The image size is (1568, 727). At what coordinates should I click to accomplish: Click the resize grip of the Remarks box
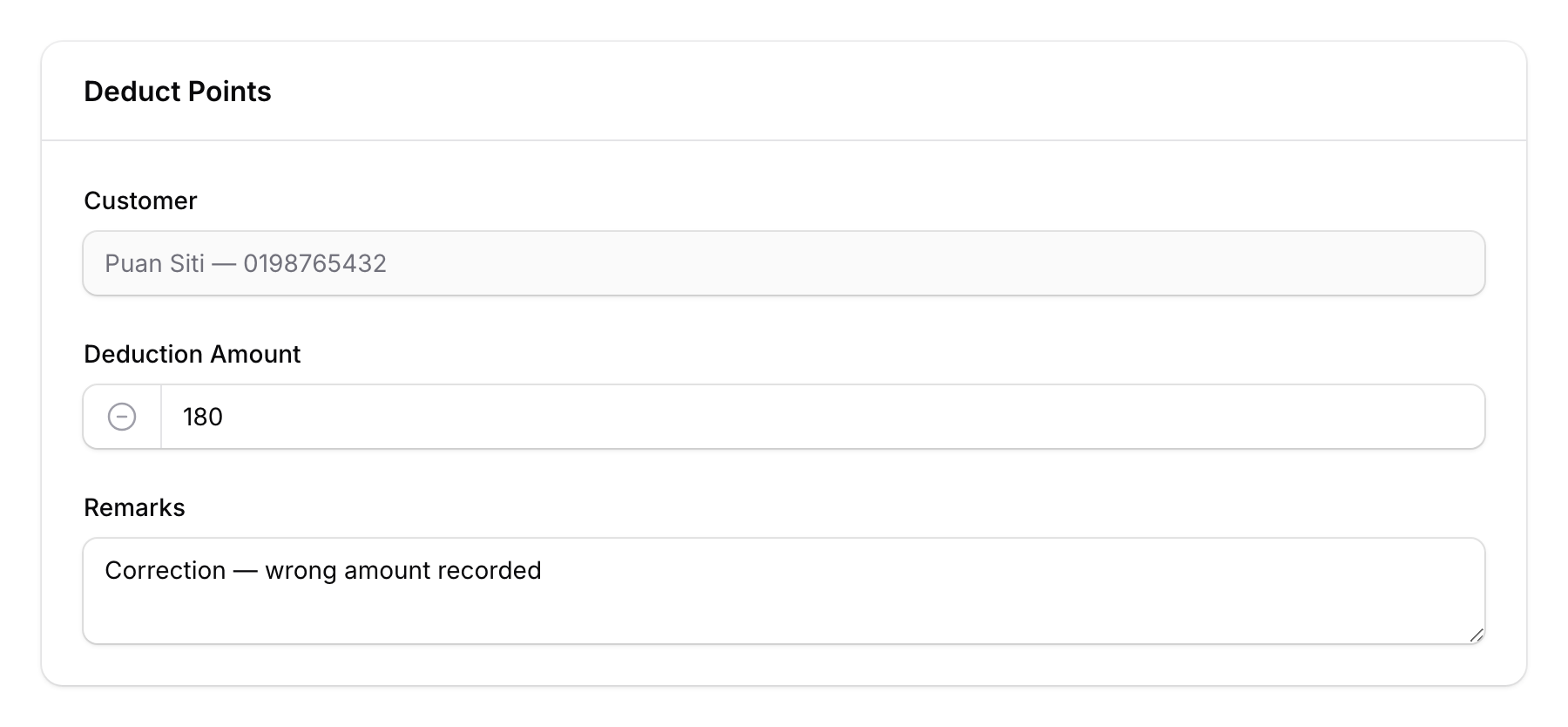[1477, 636]
